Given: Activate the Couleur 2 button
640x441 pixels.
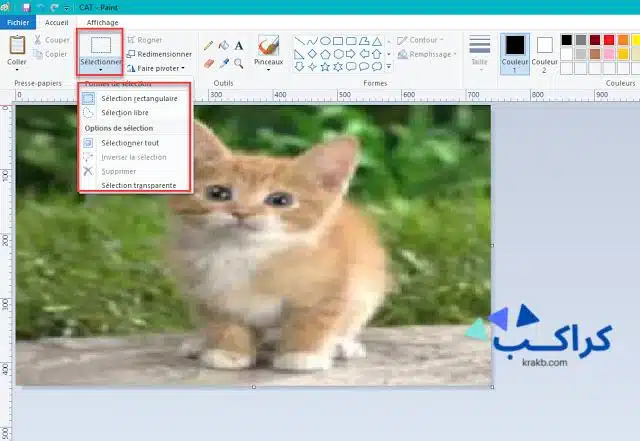Looking at the screenshot, I should (x=544, y=54).
